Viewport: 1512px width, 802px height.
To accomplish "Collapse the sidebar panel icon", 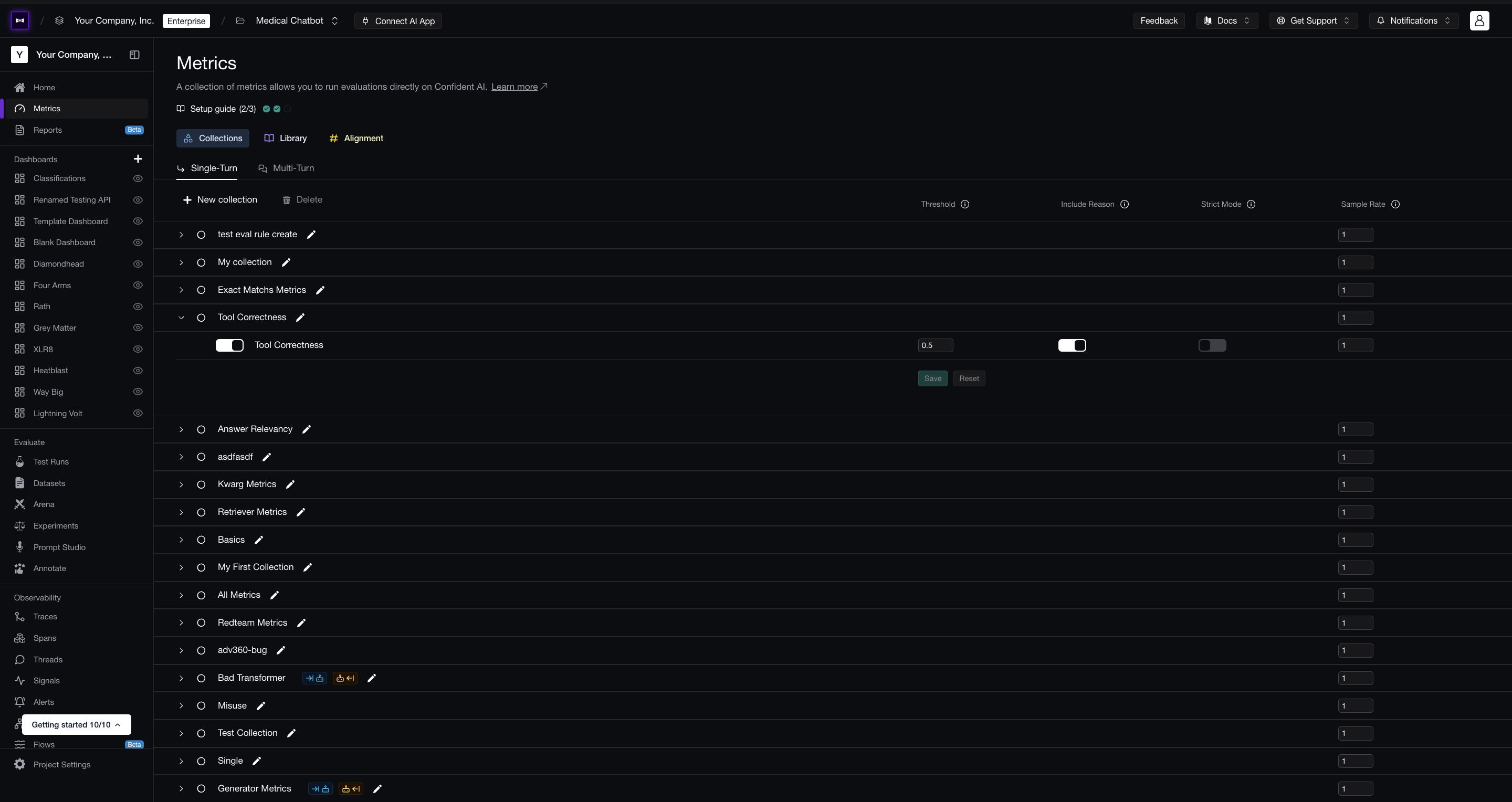I will tap(134, 55).
